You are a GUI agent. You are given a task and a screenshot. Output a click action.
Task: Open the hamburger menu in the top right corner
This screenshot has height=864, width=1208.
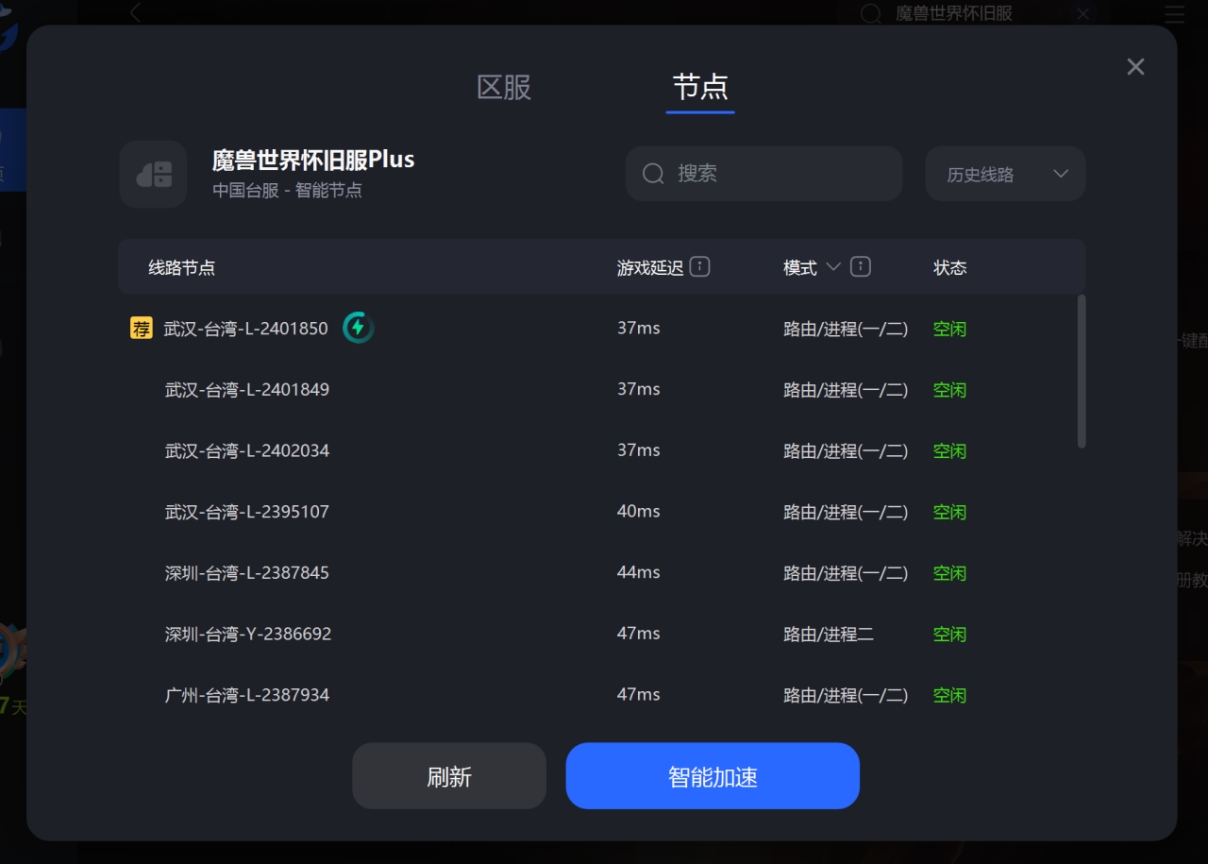pyautogui.click(x=1174, y=14)
